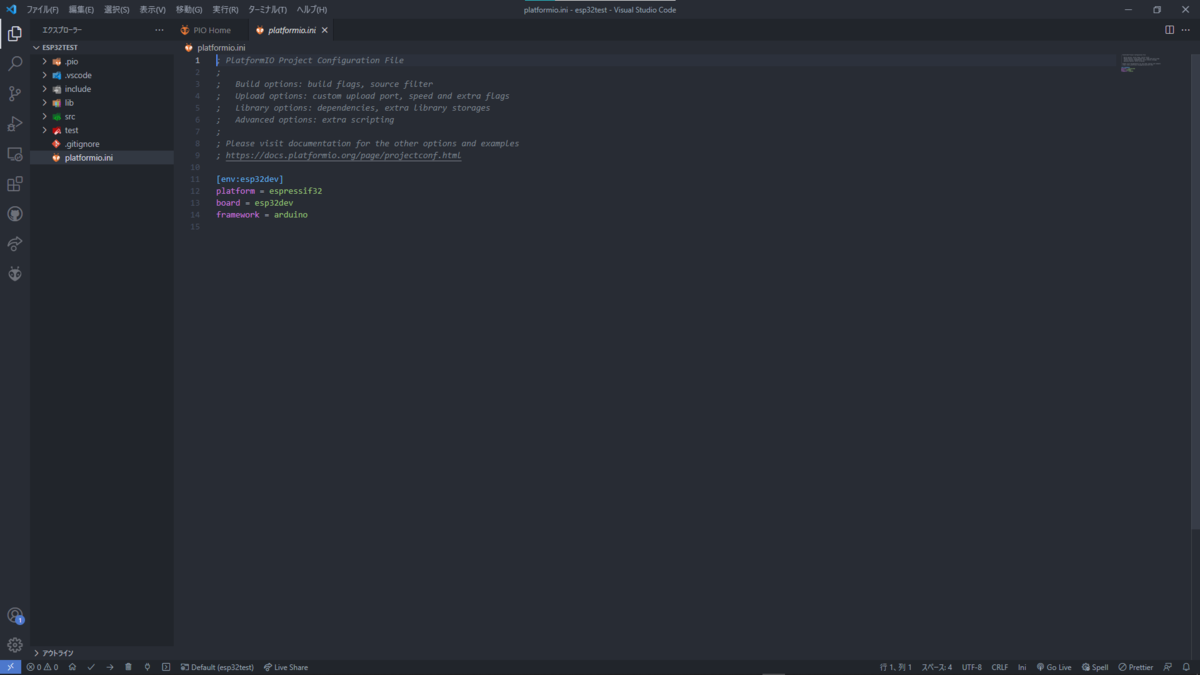Expand the アウトライン section
The image size is (1200, 675).
[102, 653]
